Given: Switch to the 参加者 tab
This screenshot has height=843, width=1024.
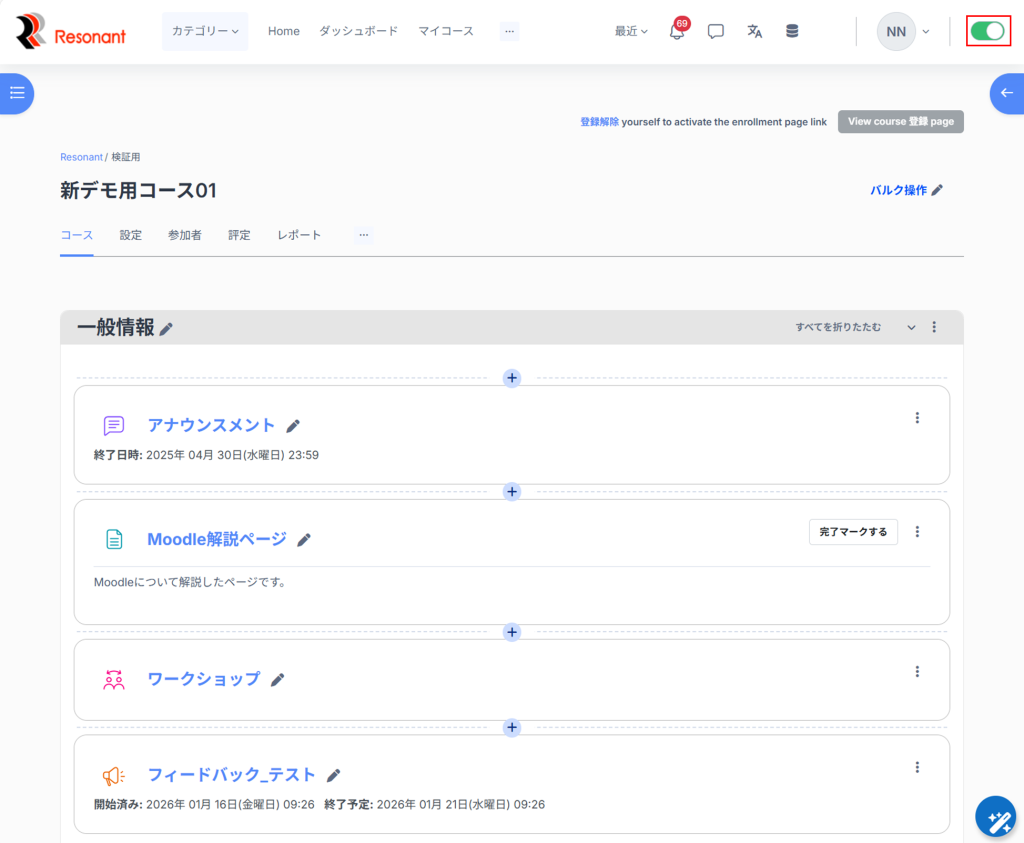Looking at the screenshot, I should pyautogui.click(x=185, y=235).
